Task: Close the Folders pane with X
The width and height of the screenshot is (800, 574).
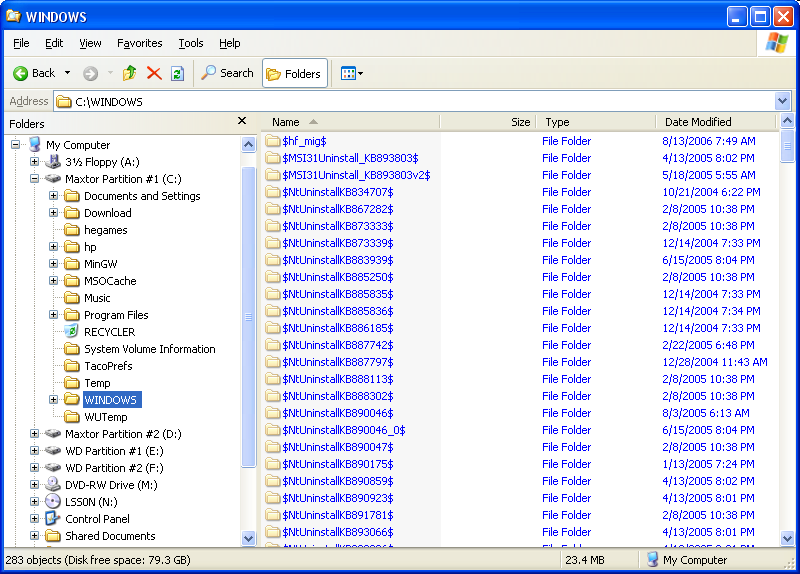Action: 241,121
